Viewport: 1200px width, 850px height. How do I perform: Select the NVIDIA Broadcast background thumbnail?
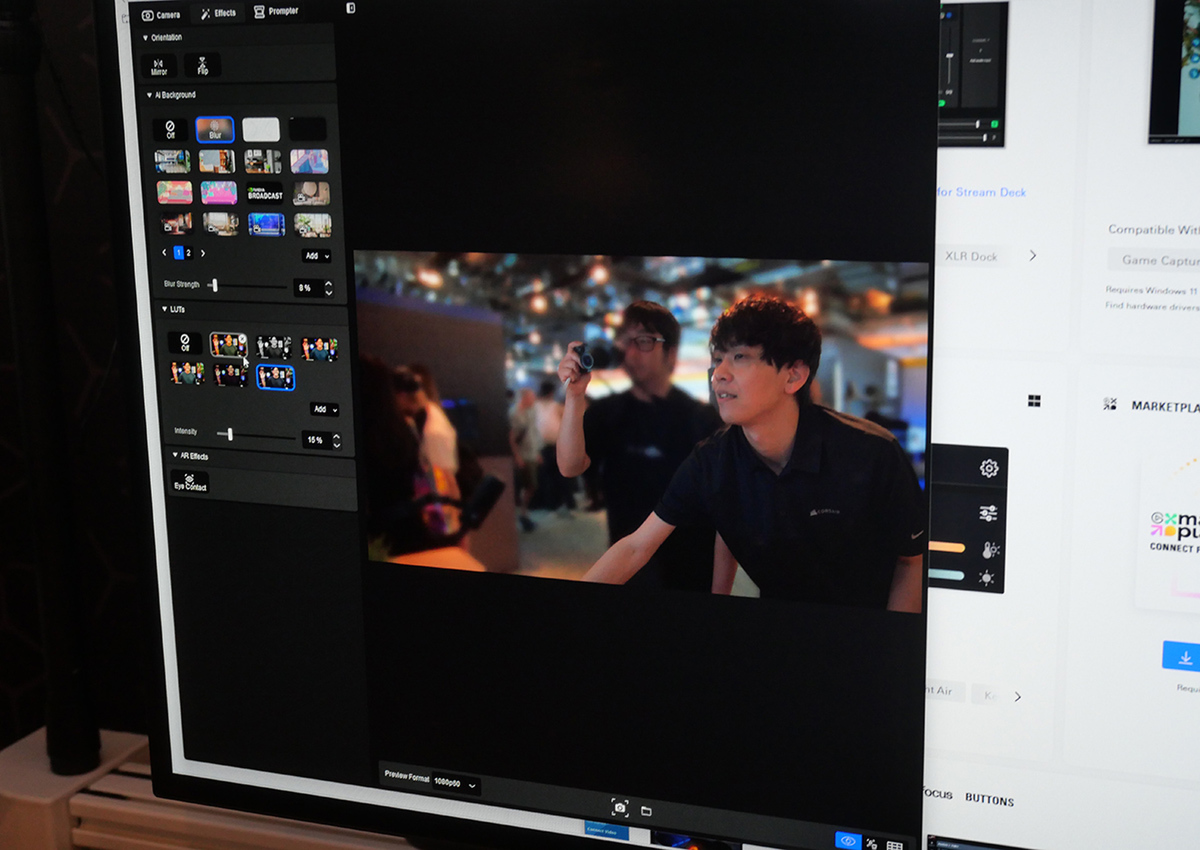coord(265,193)
